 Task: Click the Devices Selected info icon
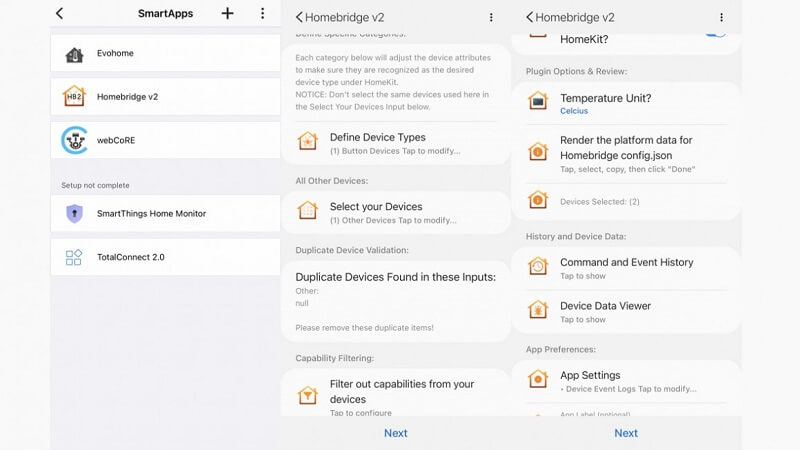coord(538,199)
